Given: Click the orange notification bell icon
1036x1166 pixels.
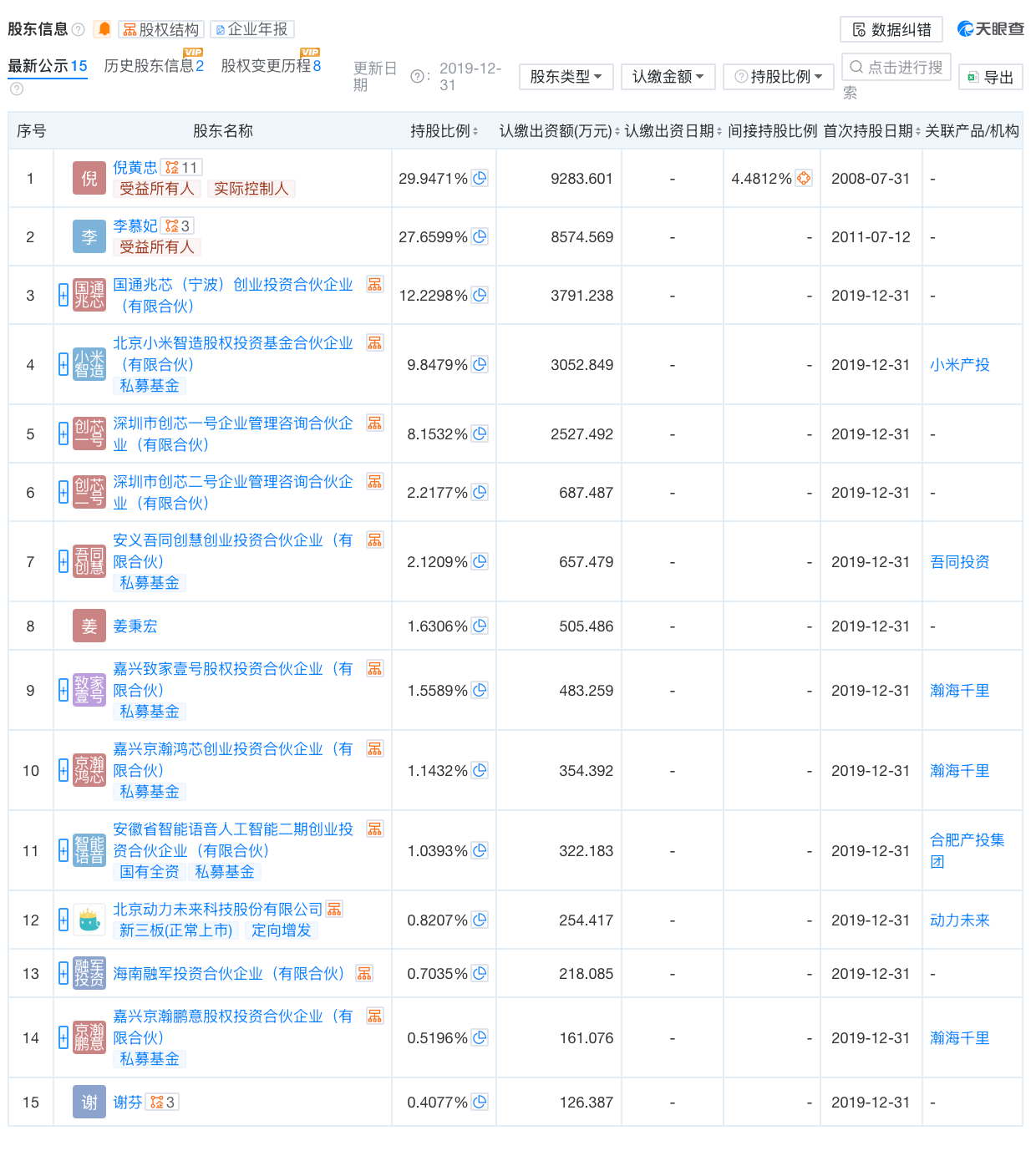Looking at the screenshot, I should 104,29.
